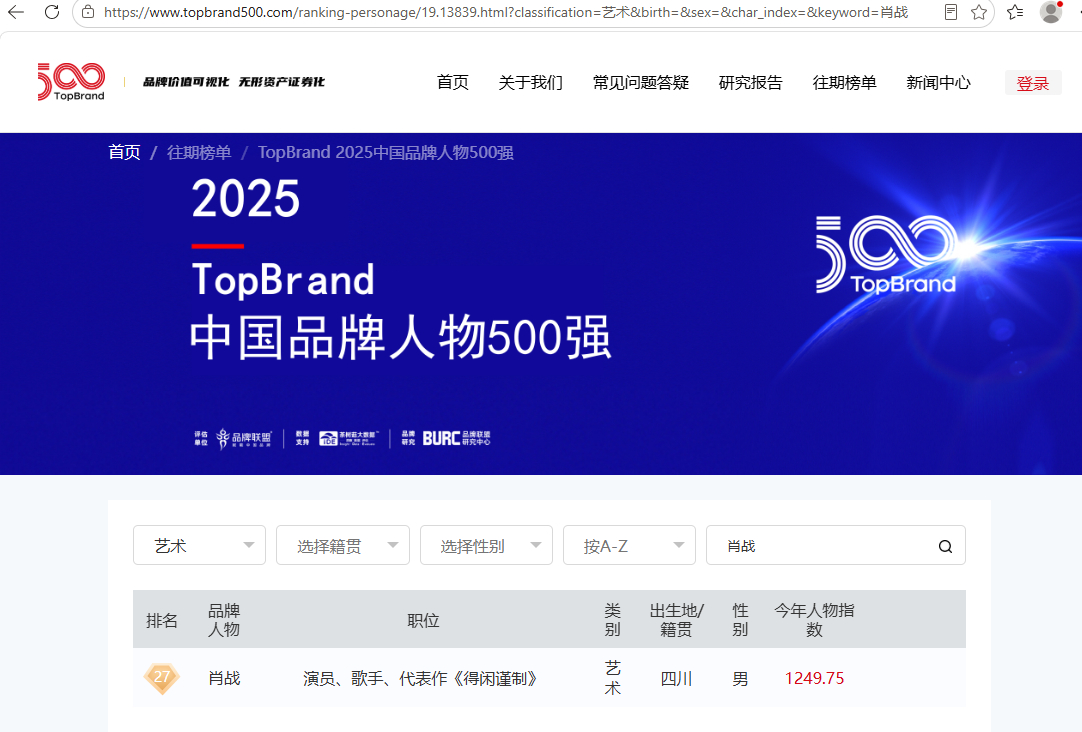
Task: Follow the 往期榜单 breadcrumb link
Action: (199, 152)
